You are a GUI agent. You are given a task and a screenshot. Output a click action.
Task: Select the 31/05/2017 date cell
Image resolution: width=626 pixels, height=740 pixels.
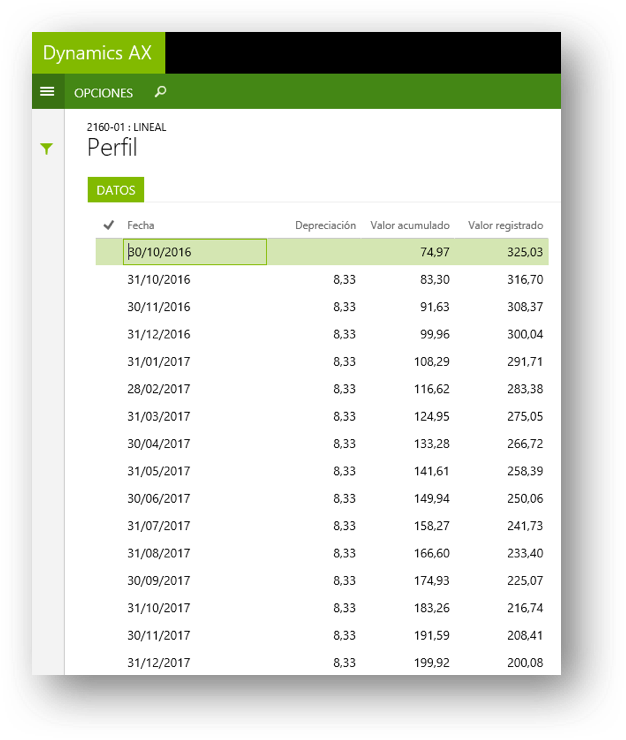click(x=159, y=471)
